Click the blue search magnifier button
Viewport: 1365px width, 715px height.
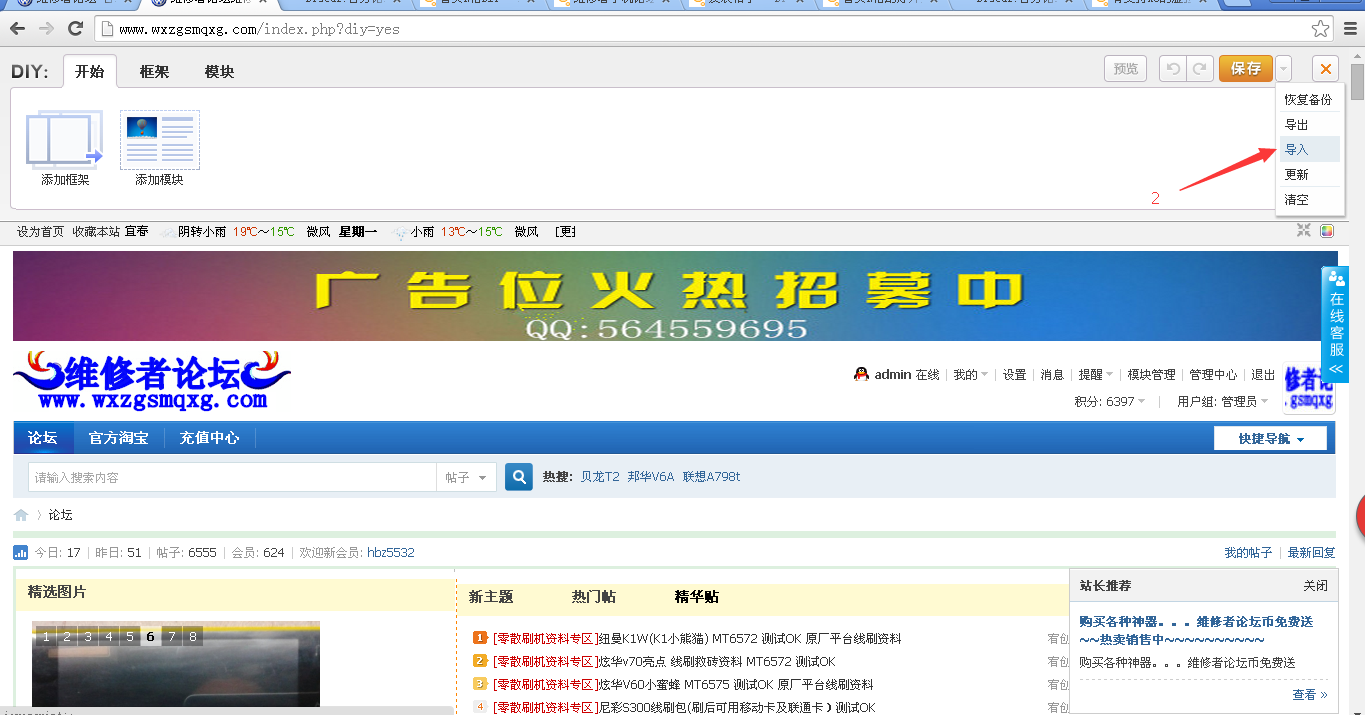pyautogui.click(x=518, y=478)
